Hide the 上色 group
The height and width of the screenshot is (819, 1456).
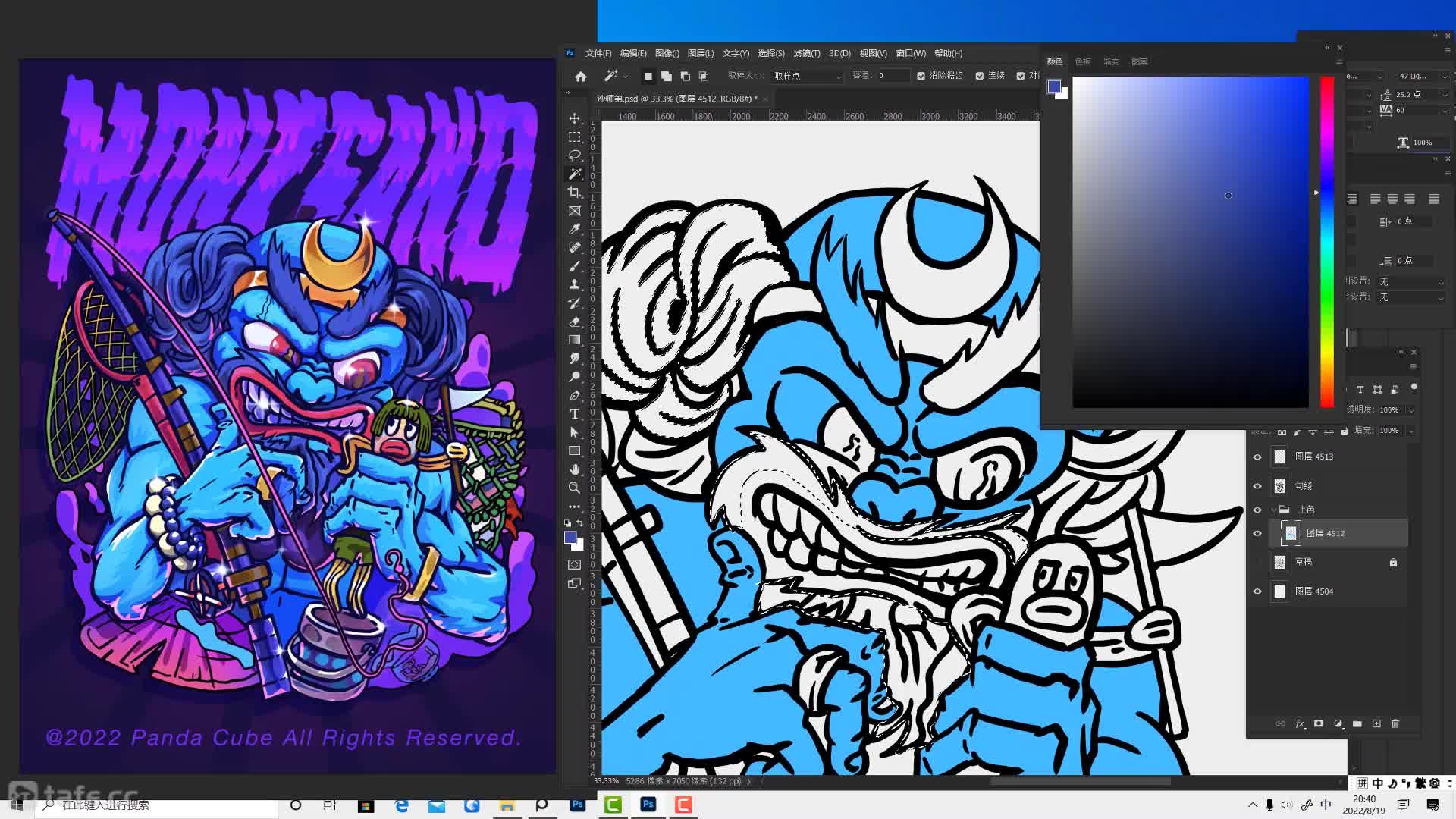[x=1257, y=510]
